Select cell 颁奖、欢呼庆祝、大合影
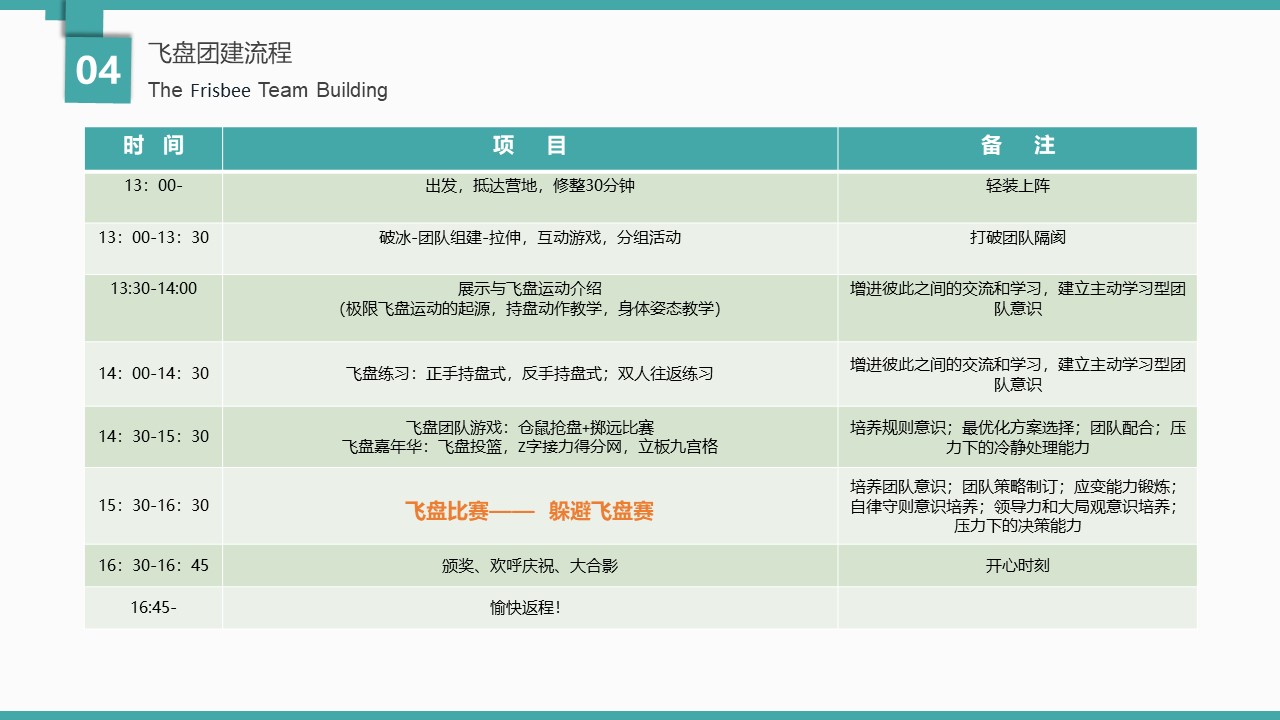The image size is (1280, 720). [x=530, y=565]
